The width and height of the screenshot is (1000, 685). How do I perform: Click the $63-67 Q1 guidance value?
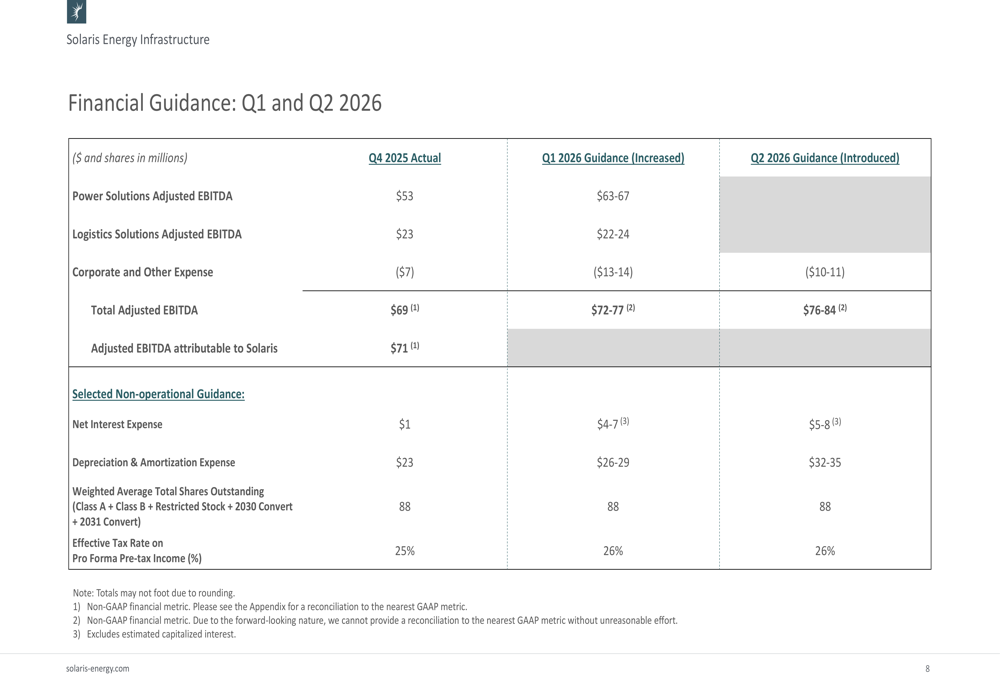[613, 196]
